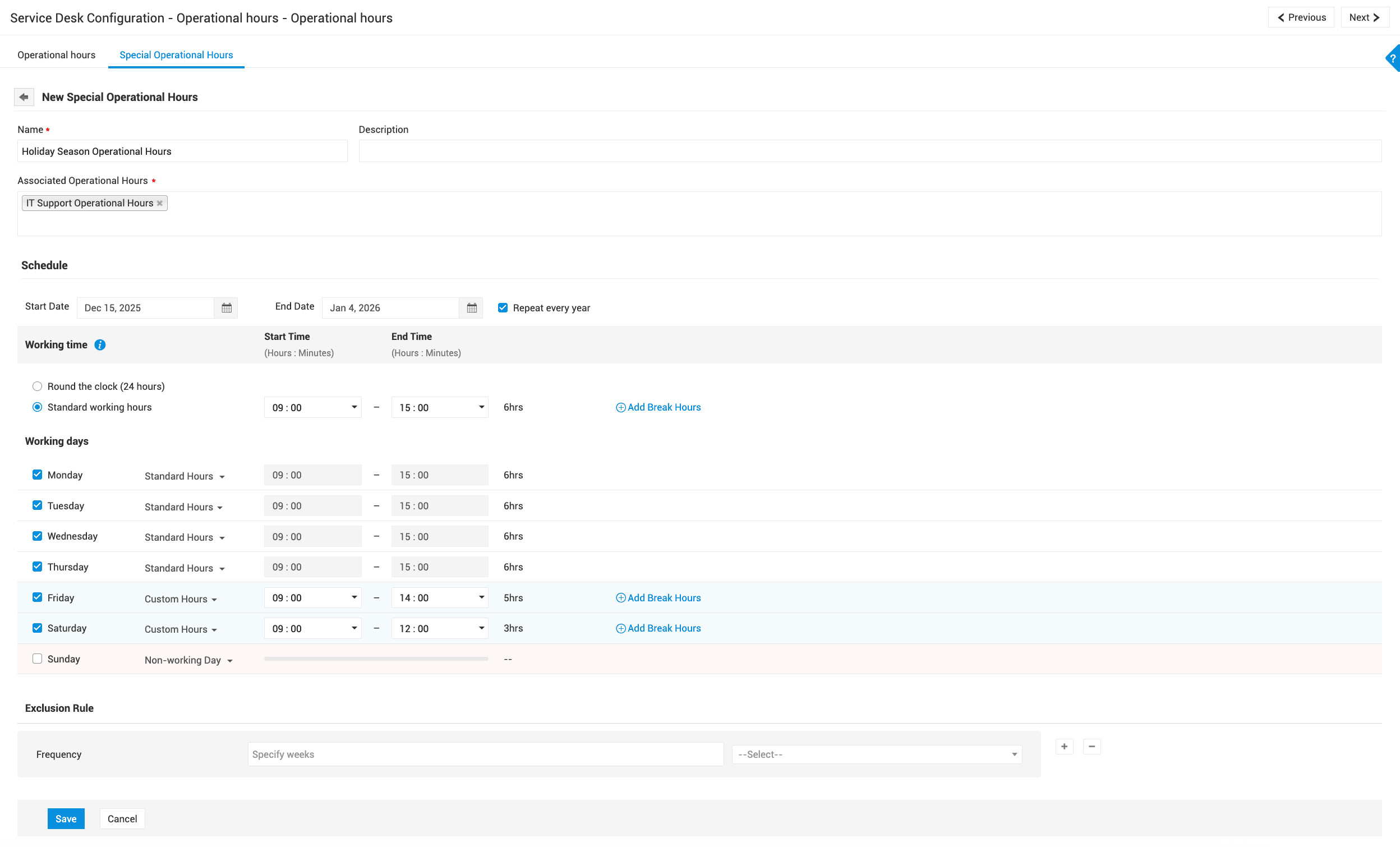Click the blue help question mark icon
The width and height of the screenshot is (1400, 847).
(x=1393, y=58)
